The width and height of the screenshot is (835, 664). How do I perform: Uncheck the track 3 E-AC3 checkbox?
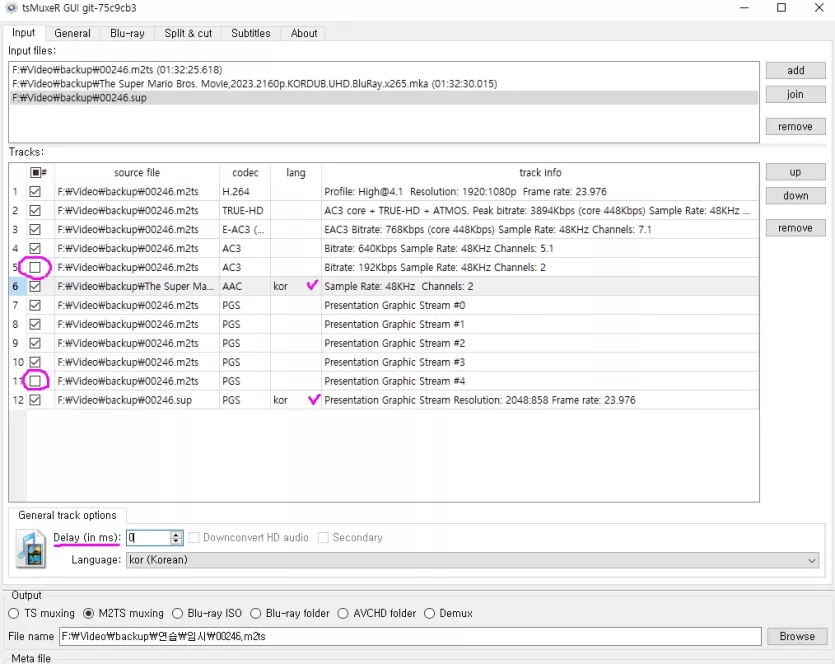pos(35,229)
